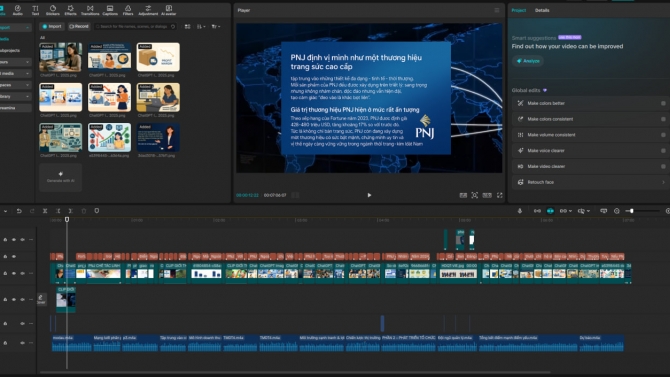
Task: Click the Generate with AI tile
Action: coord(60,177)
